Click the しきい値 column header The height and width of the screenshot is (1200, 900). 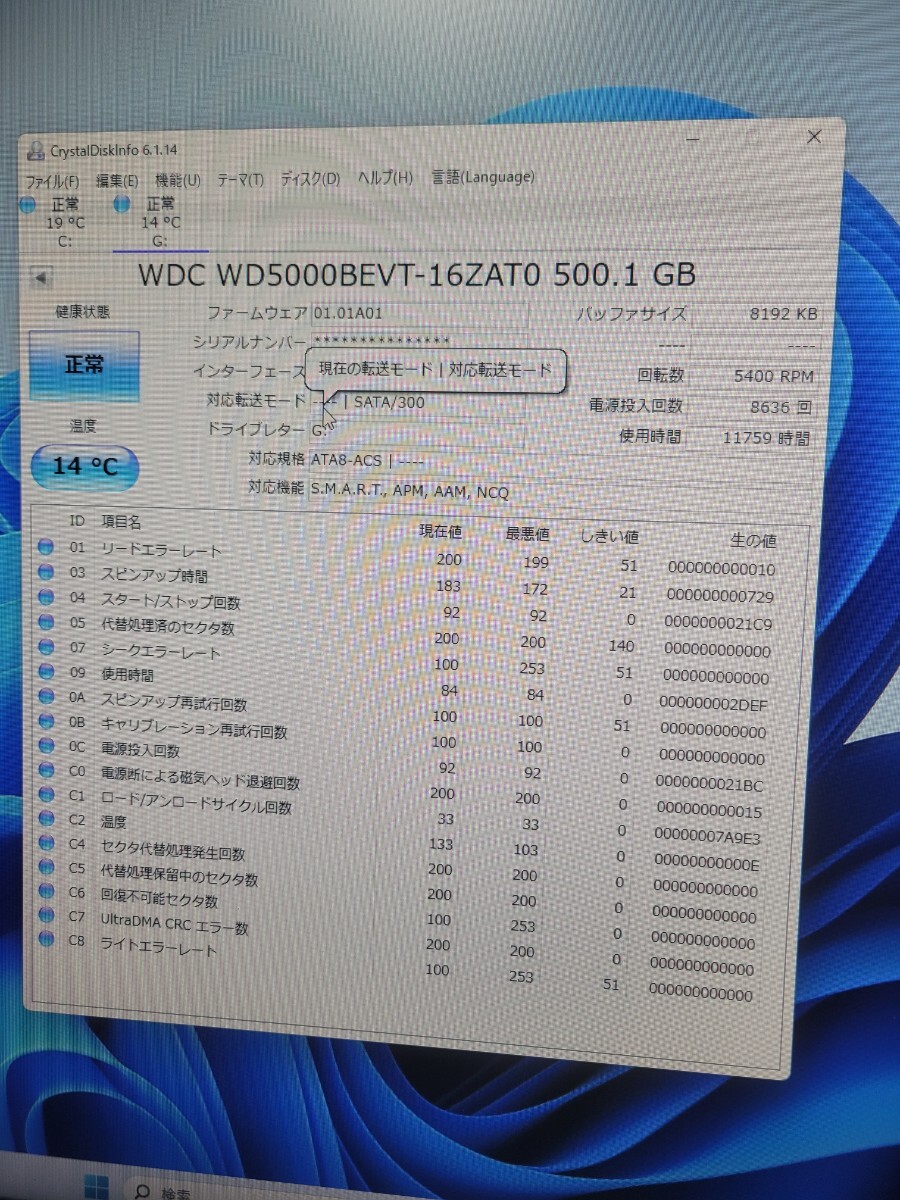609,537
